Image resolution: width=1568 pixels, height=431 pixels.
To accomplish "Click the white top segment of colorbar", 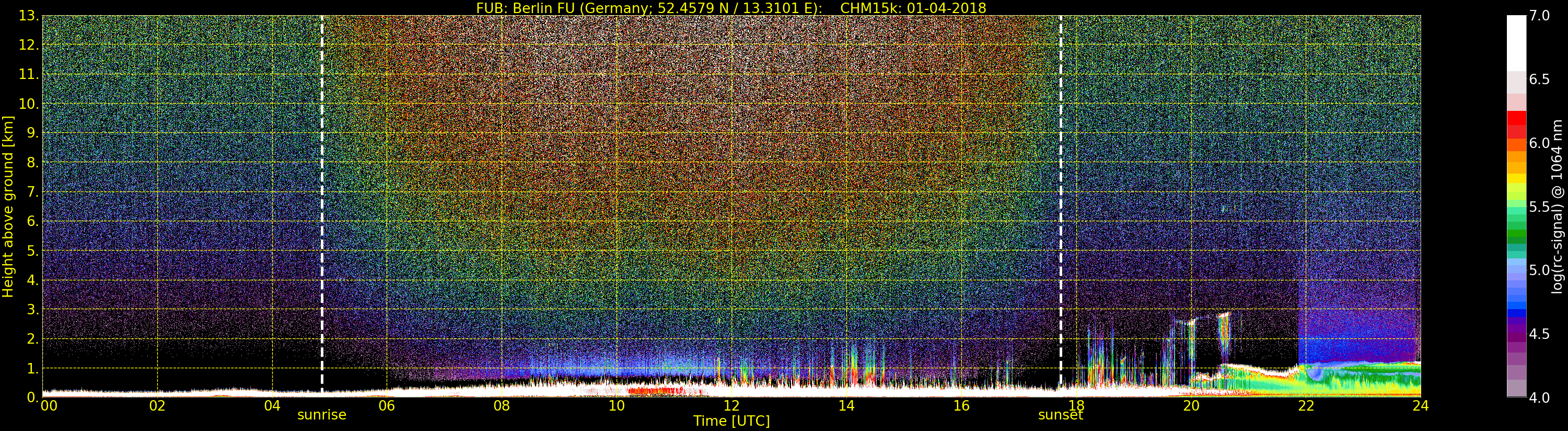I will tap(1516, 43).
